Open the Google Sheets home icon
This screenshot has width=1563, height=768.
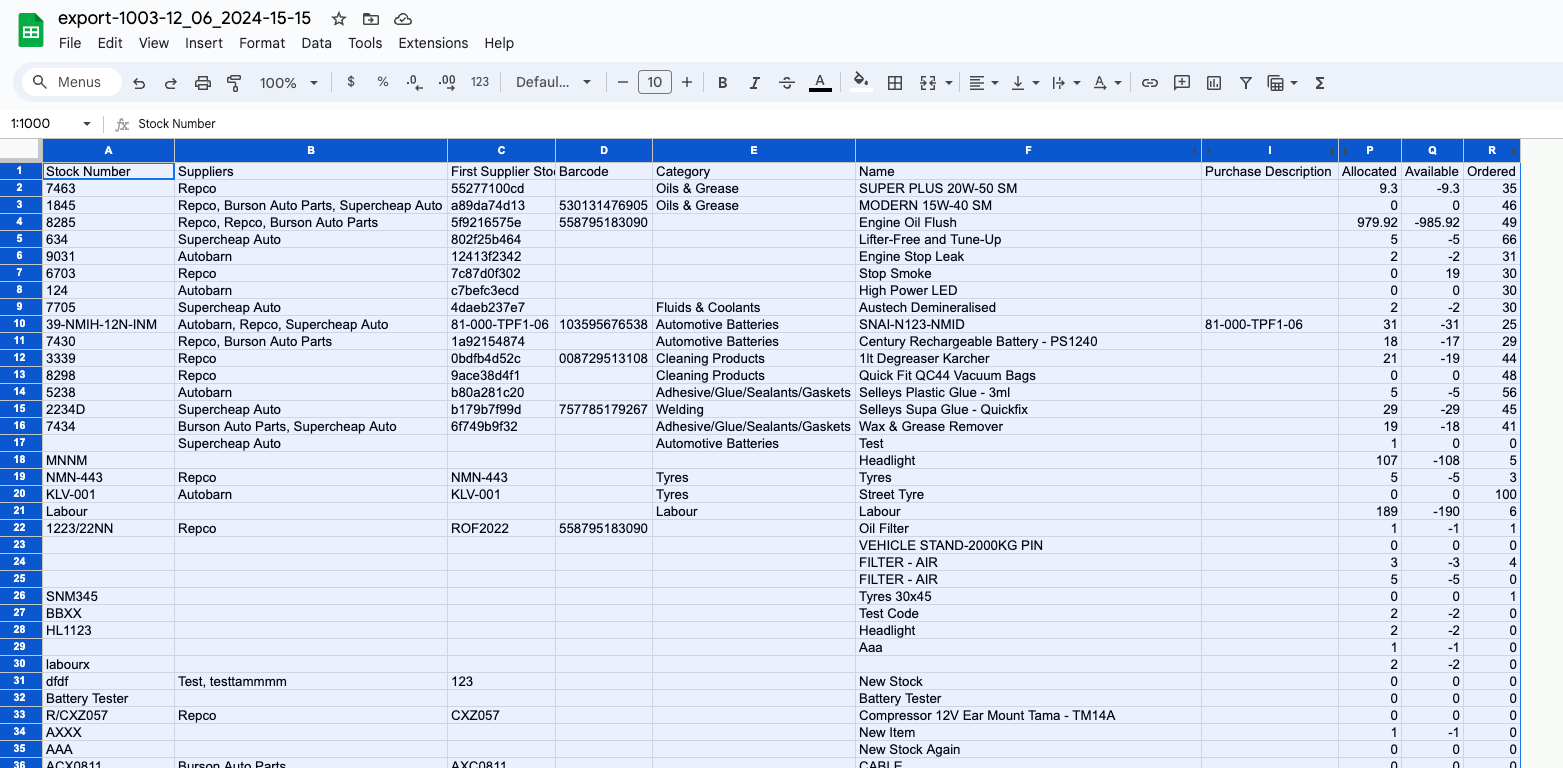pyautogui.click(x=31, y=30)
